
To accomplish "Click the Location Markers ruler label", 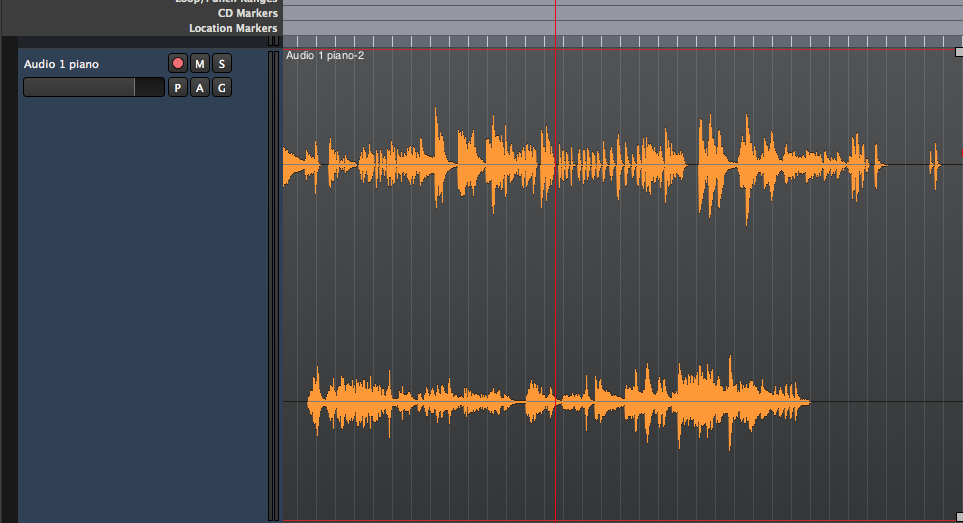I will coord(233,28).
